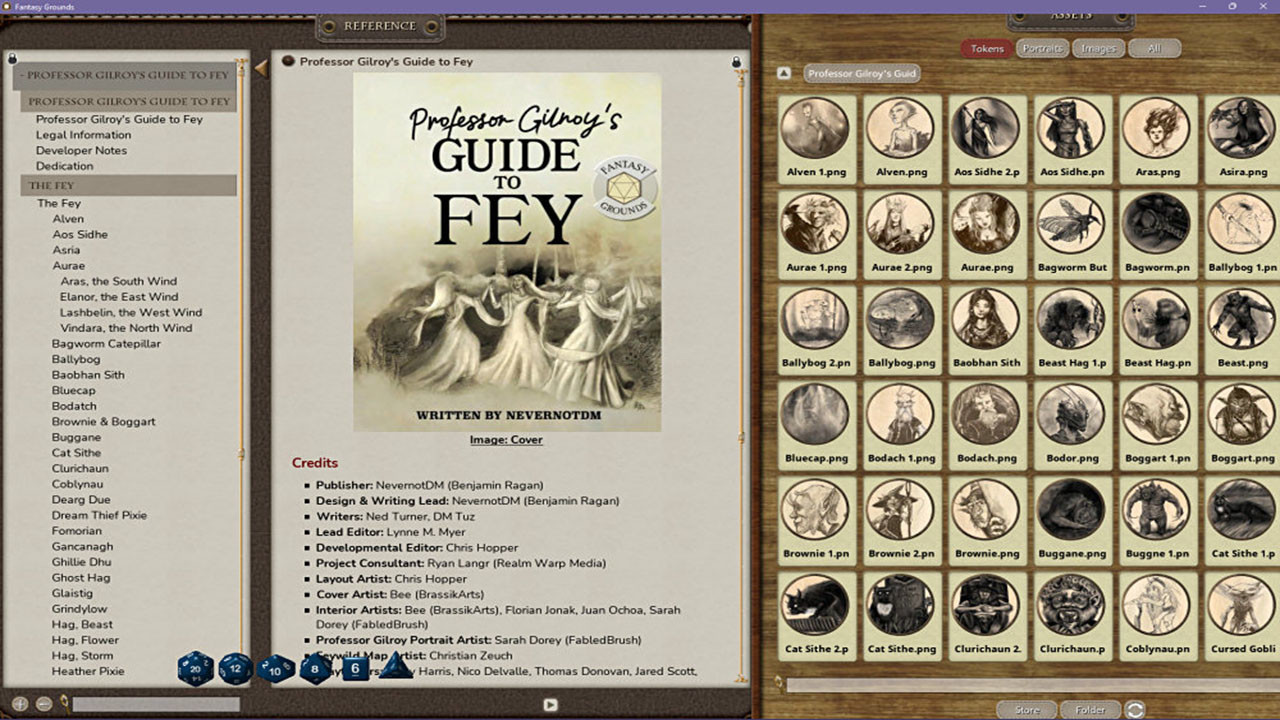Go up one asset folder level
This screenshot has height=720, width=1280.
785,73
